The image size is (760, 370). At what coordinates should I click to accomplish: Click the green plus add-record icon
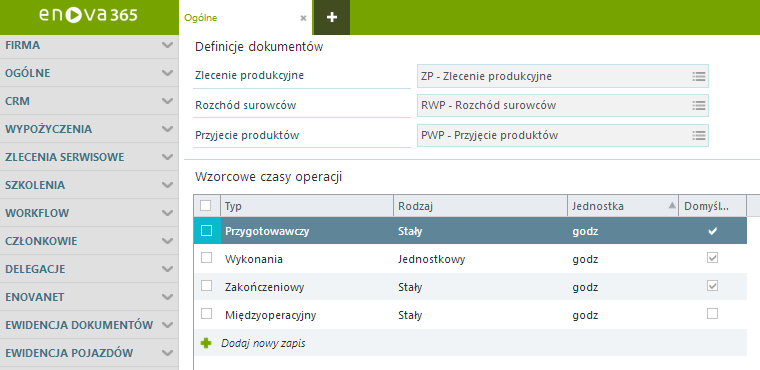206,343
